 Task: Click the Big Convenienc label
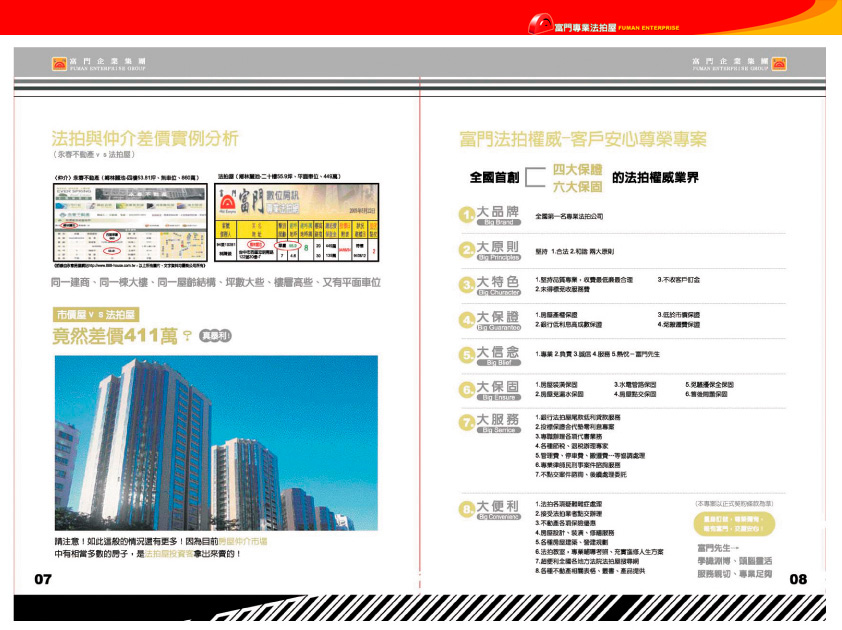[499, 517]
